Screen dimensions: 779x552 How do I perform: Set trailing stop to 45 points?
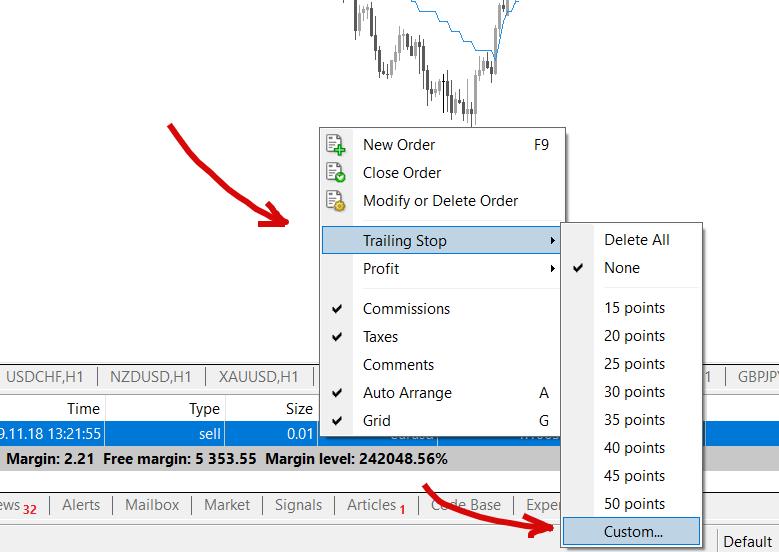pyautogui.click(x=631, y=476)
